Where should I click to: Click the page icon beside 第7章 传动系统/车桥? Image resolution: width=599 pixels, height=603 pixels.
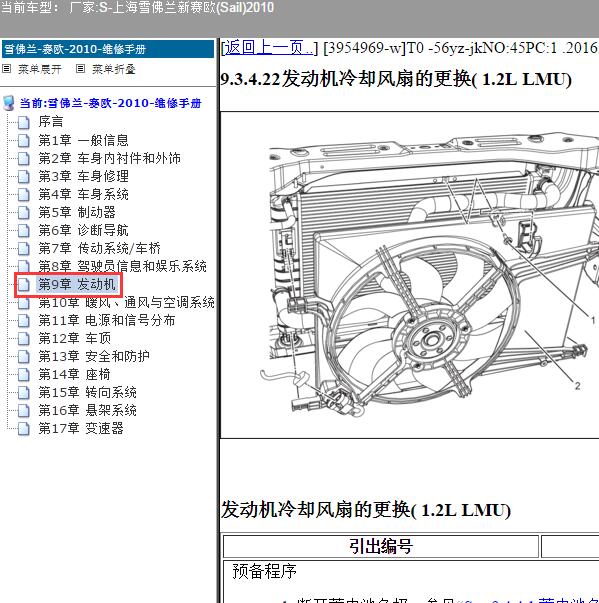click(24, 248)
